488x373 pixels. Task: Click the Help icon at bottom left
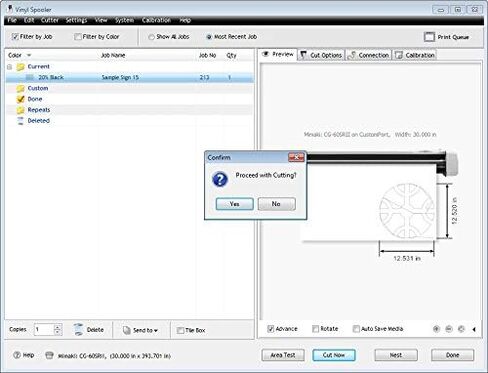(17, 355)
